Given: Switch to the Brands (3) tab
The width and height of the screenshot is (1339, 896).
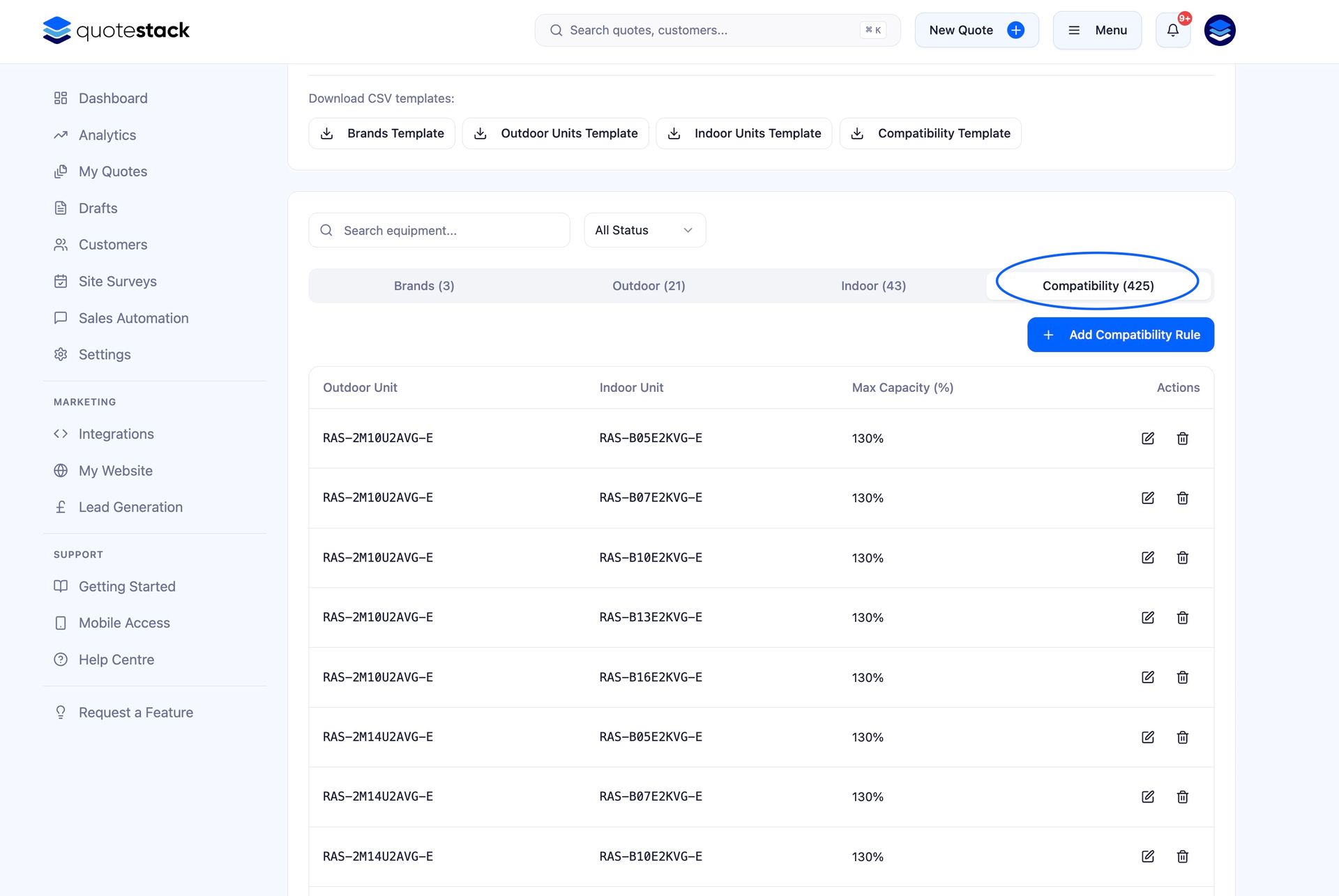Looking at the screenshot, I should (x=423, y=286).
